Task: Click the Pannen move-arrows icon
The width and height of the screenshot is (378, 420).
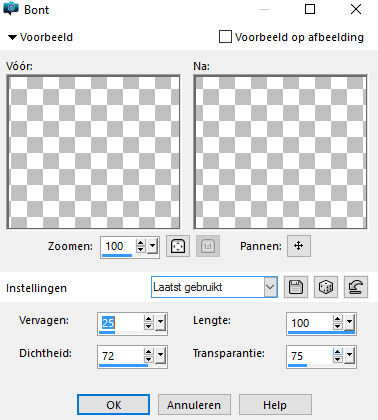Action: point(299,246)
